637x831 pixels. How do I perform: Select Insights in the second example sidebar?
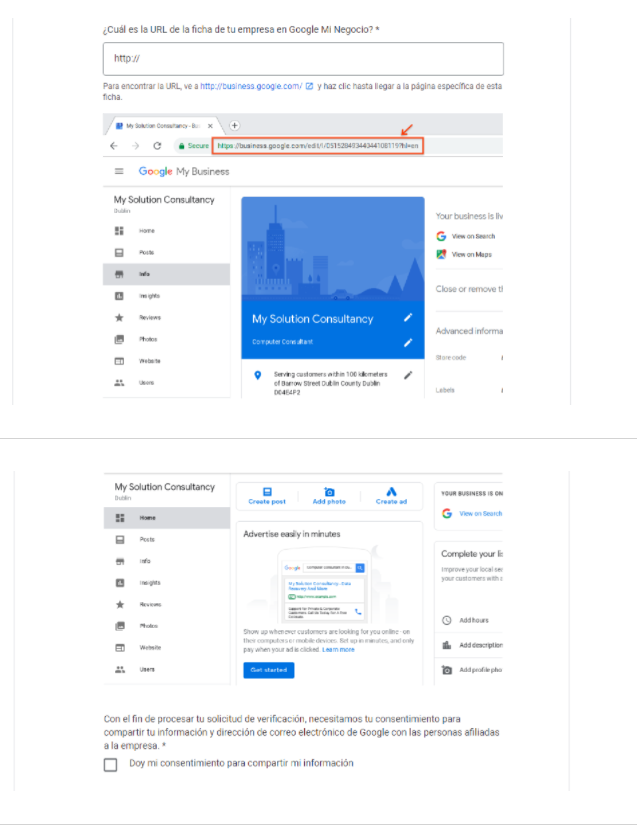pyautogui.click(x=150, y=583)
